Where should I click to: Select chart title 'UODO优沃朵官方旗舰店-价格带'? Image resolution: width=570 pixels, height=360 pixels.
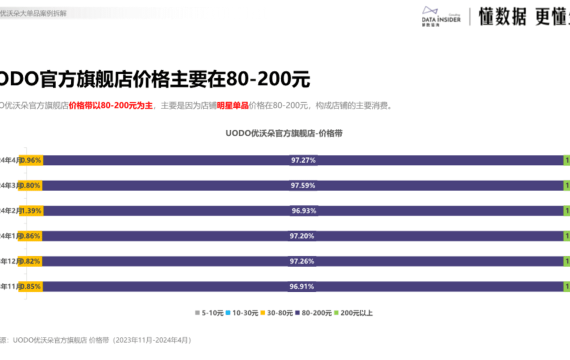pyautogui.click(x=284, y=133)
